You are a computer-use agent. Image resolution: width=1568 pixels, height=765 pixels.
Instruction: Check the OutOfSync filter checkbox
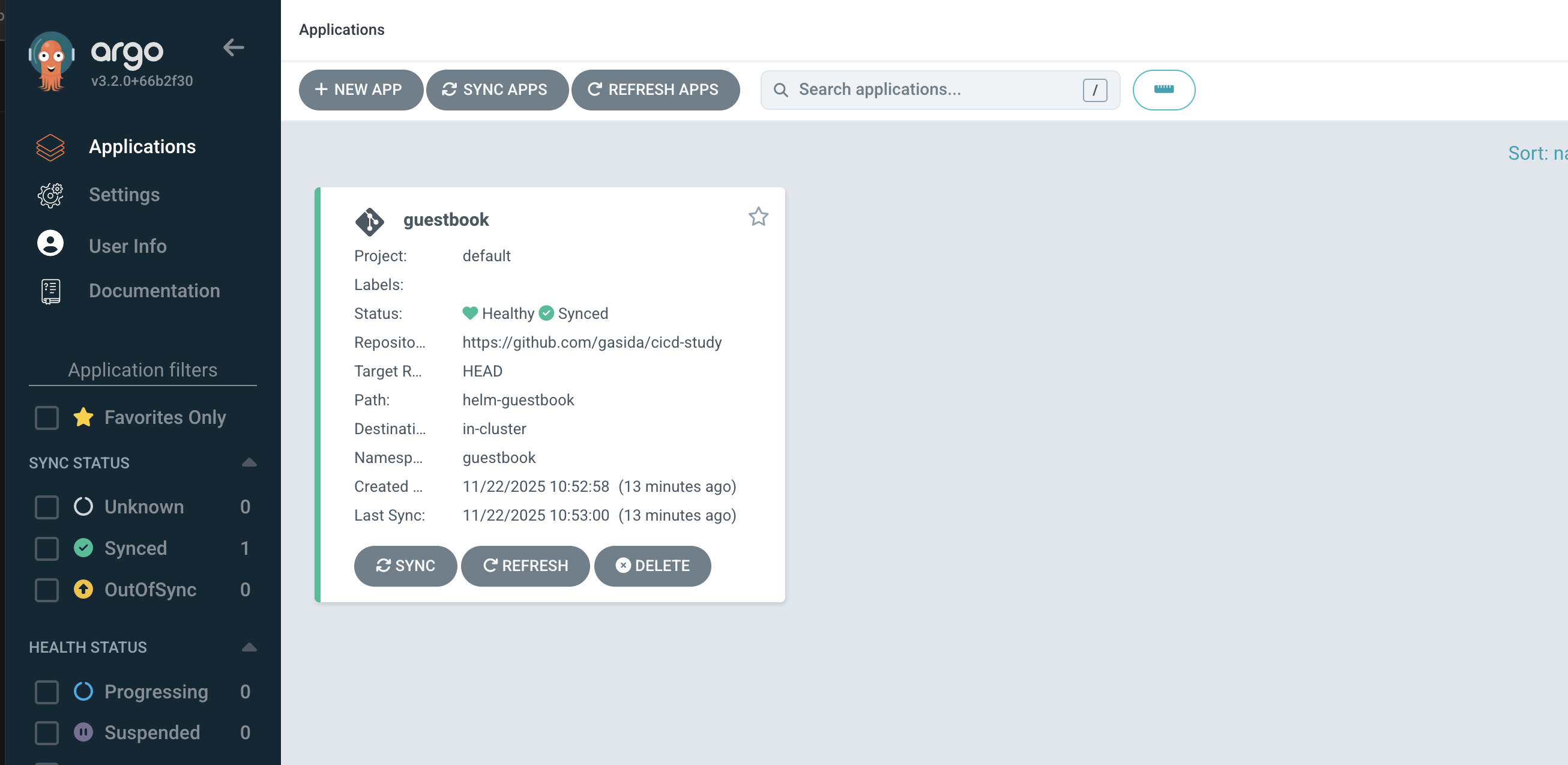tap(47, 590)
